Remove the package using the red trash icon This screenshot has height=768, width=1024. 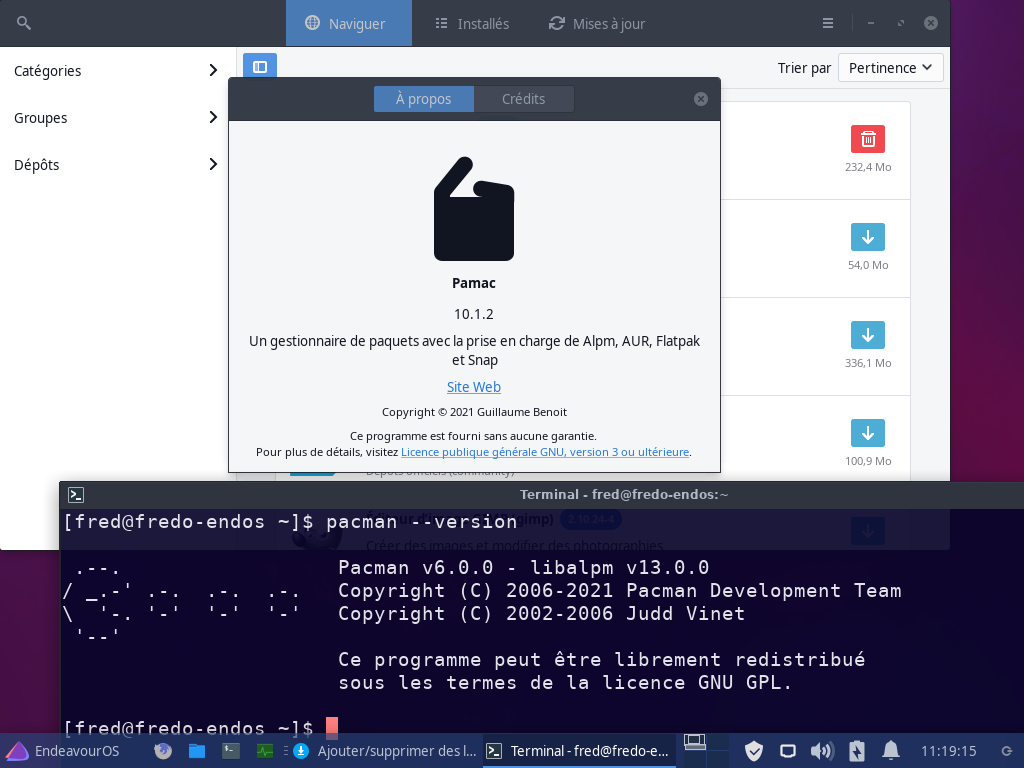867,139
